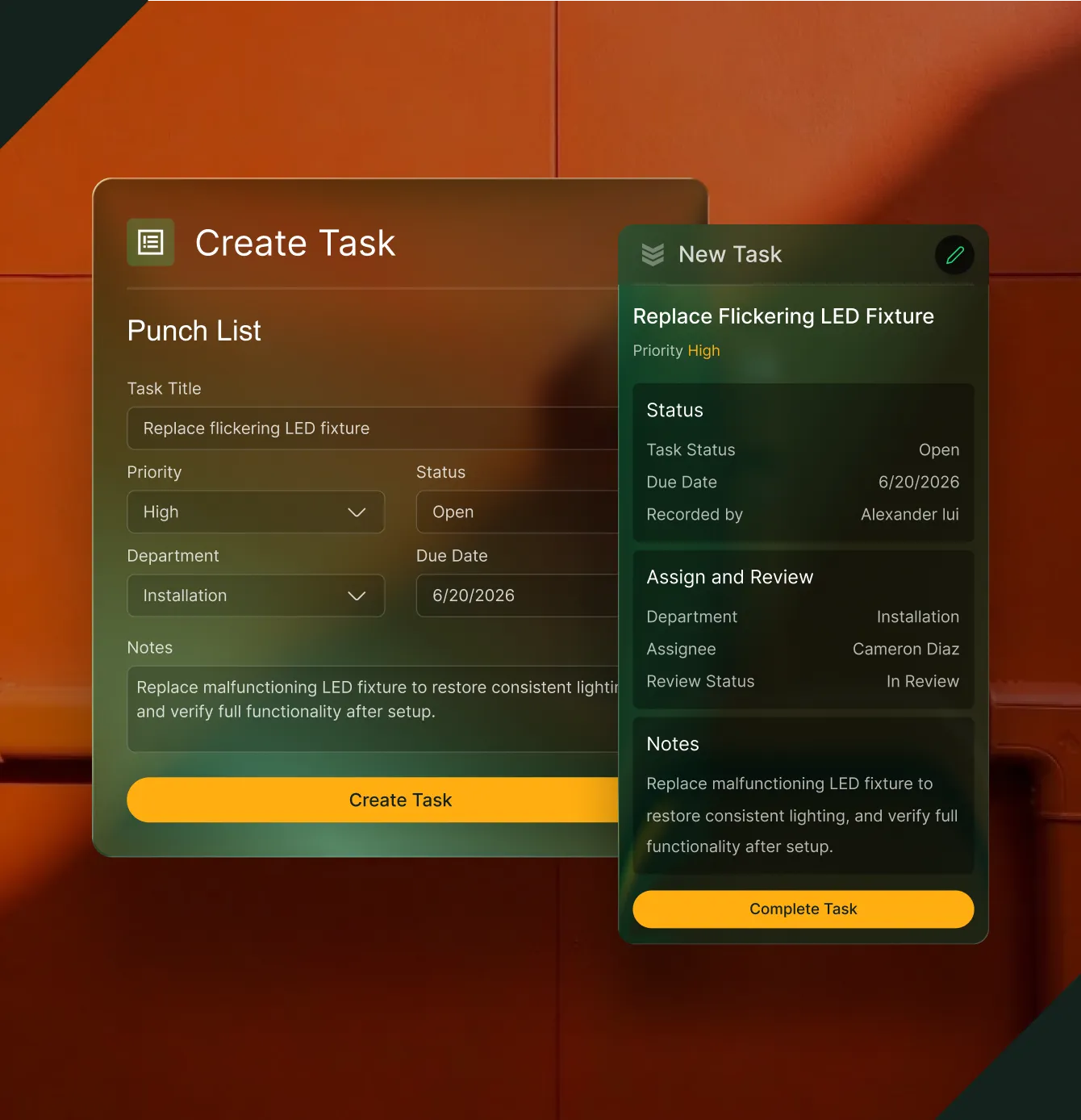The width and height of the screenshot is (1081, 1120).
Task: Click the pencil edit icon on New Task card
Action: [x=955, y=255]
